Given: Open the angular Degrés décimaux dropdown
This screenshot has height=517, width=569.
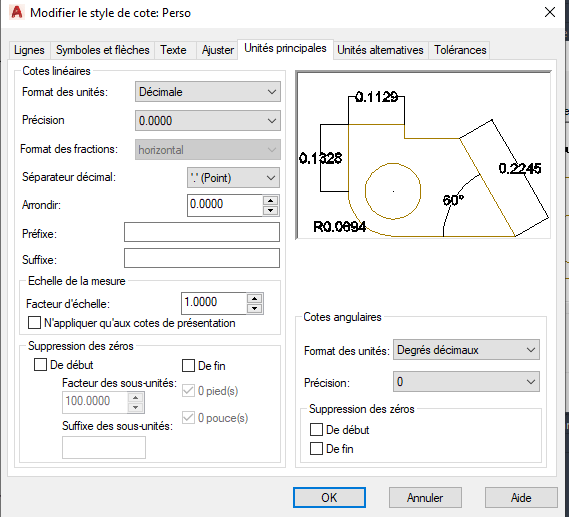Looking at the screenshot, I should pyautogui.click(x=466, y=350).
